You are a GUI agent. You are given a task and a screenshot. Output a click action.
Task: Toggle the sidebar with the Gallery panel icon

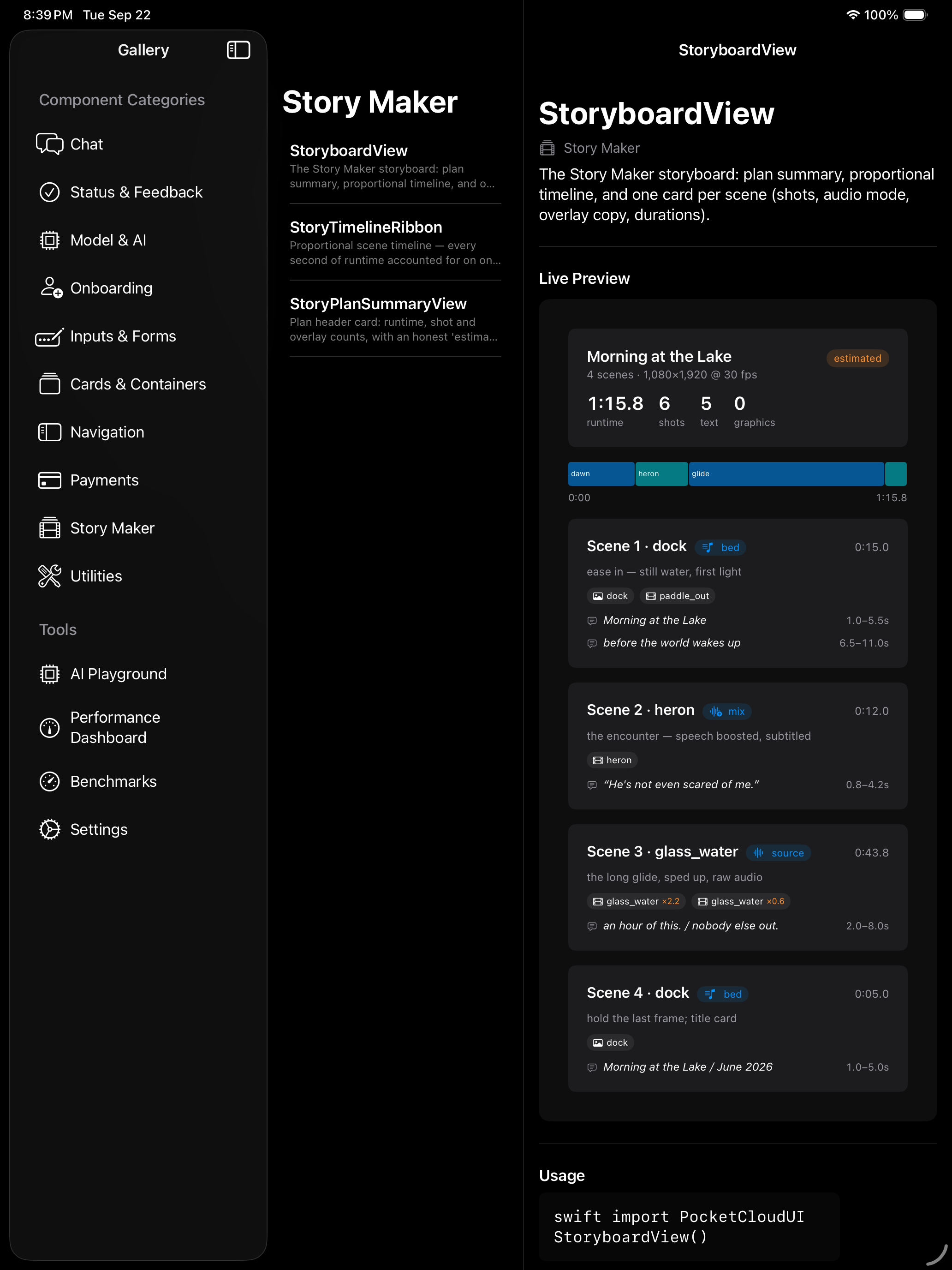point(238,50)
